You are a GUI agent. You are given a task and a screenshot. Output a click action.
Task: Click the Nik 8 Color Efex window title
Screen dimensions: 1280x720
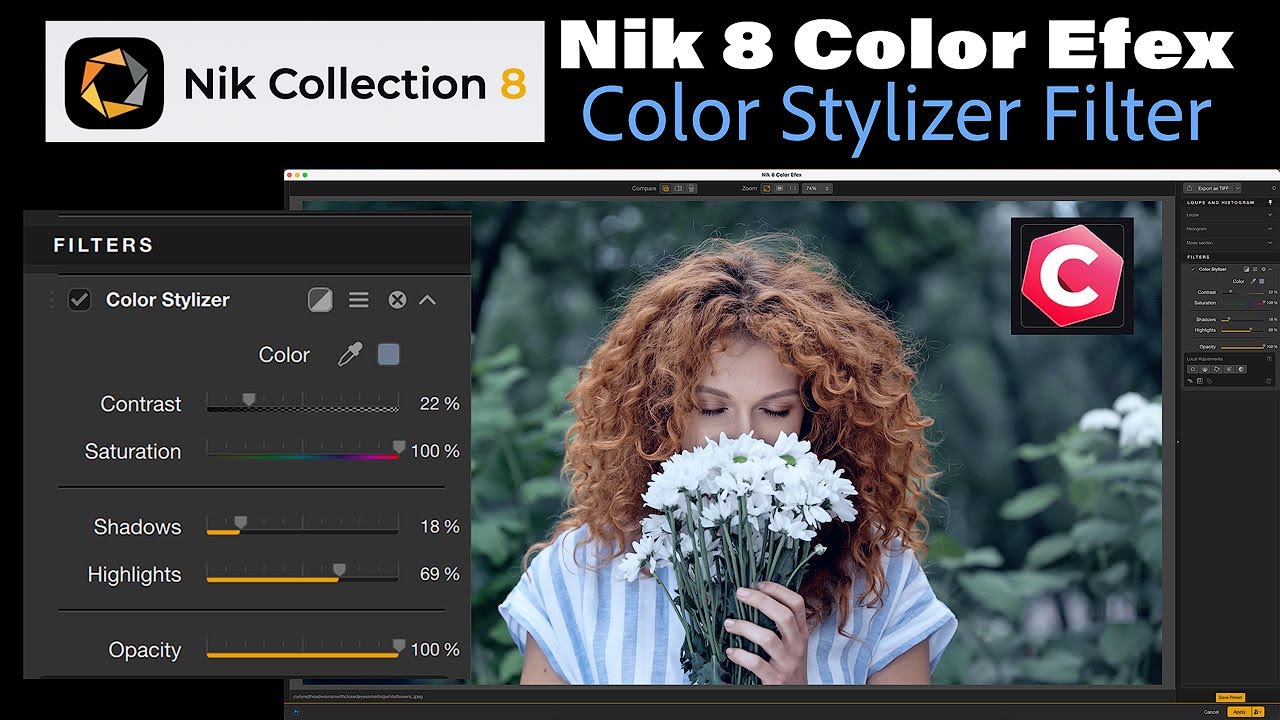click(x=781, y=175)
